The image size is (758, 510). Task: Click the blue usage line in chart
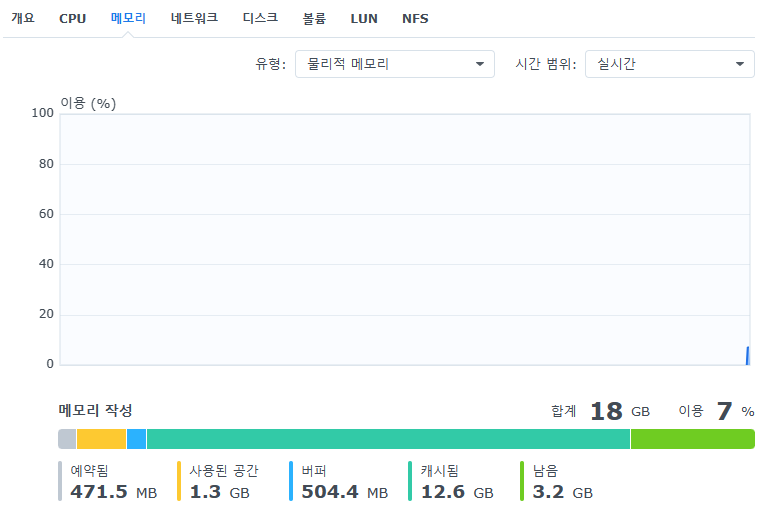click(x=748, y=356)
